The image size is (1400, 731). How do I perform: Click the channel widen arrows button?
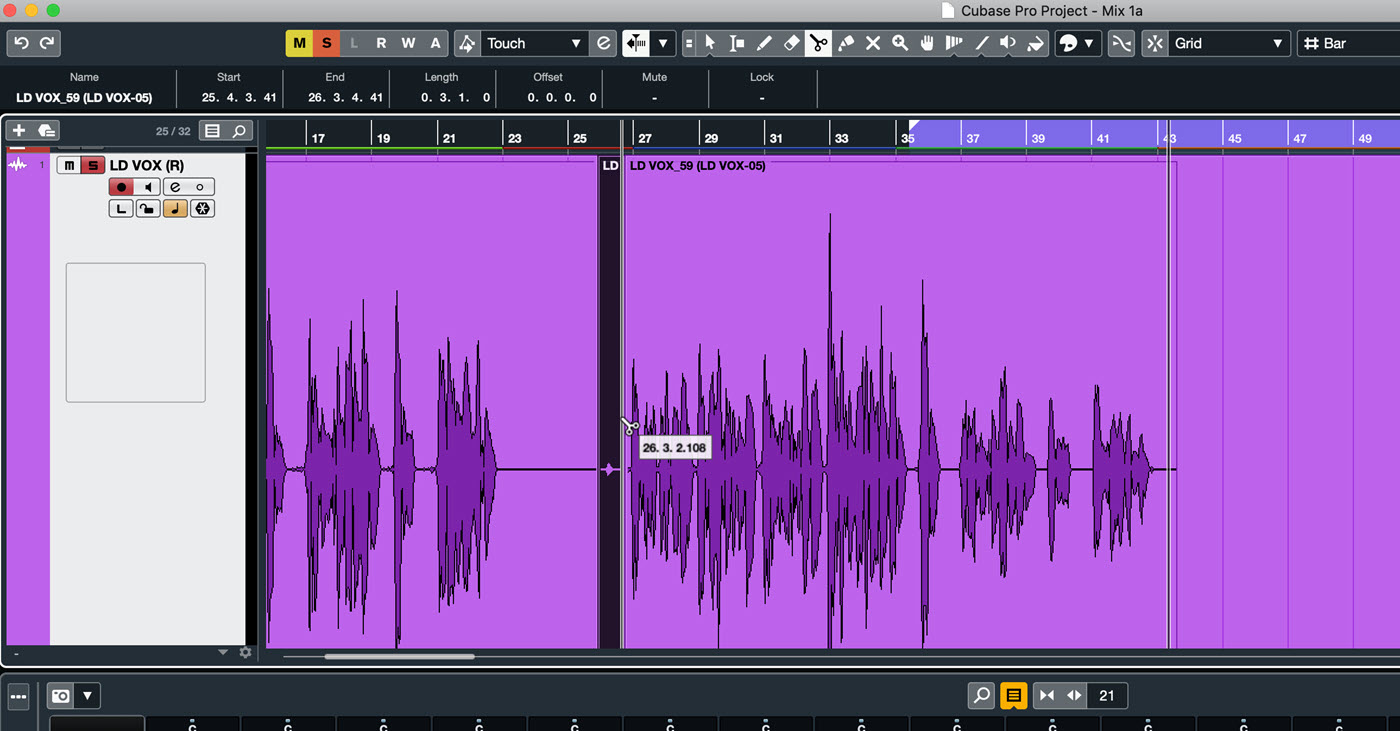pyautogui.click(x=1074, y=695)
